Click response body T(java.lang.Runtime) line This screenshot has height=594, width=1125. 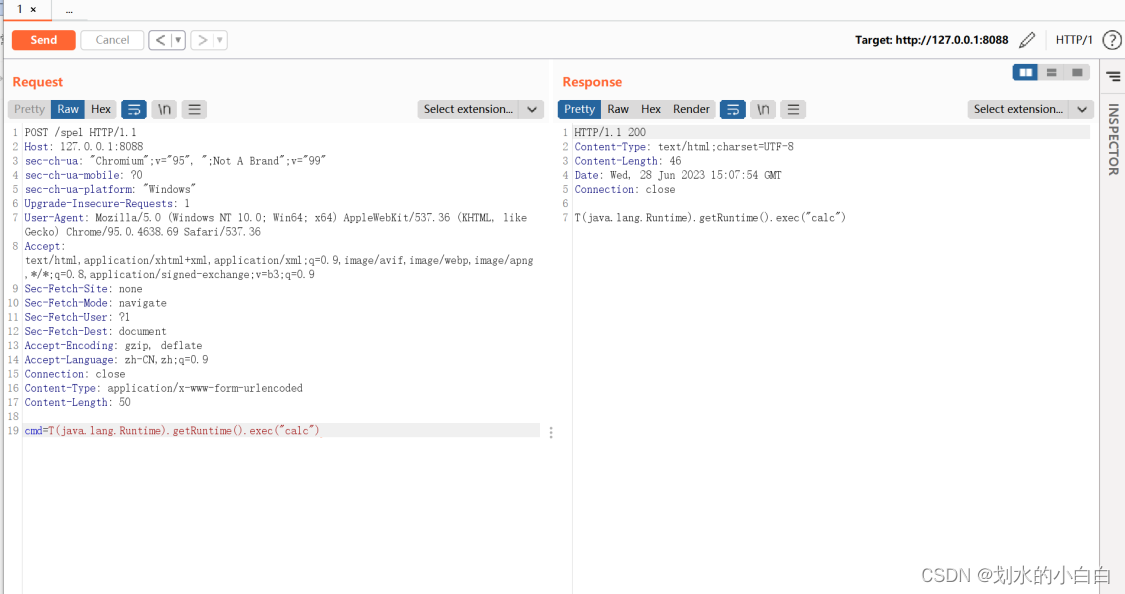[710, 217]
